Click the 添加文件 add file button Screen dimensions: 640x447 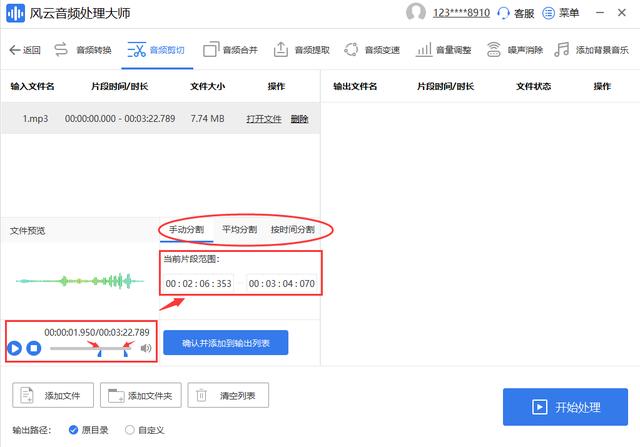pos(53,395)
